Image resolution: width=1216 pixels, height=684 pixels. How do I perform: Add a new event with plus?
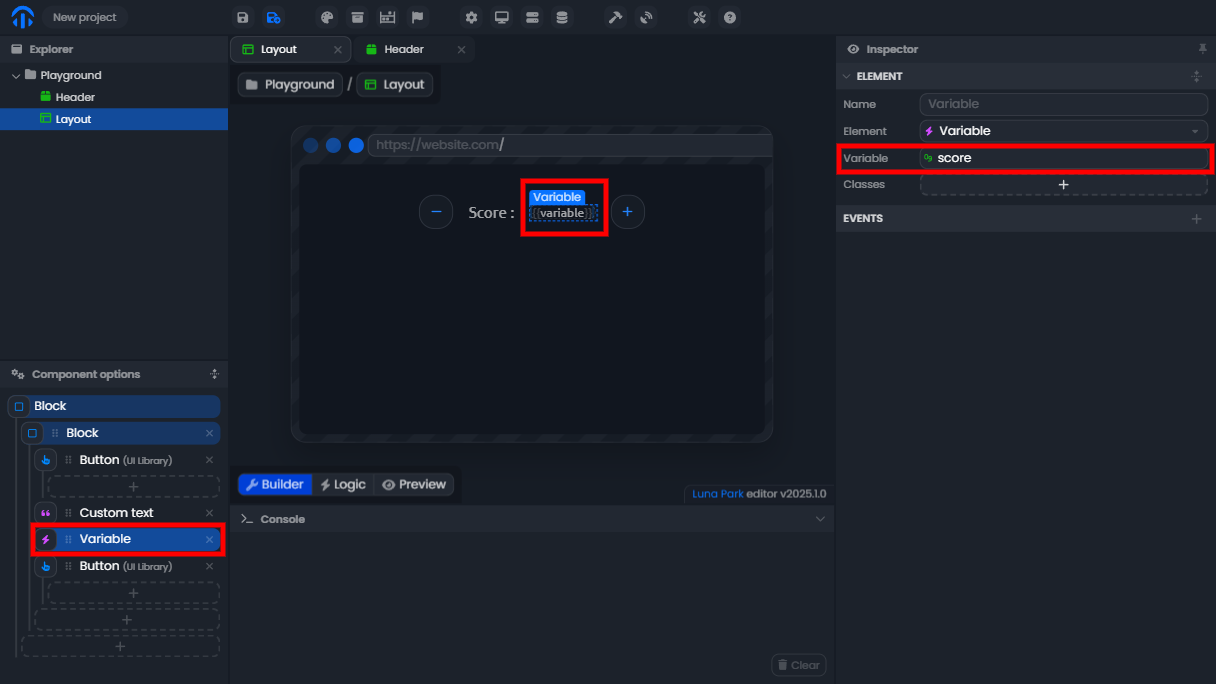point(1197,218)
